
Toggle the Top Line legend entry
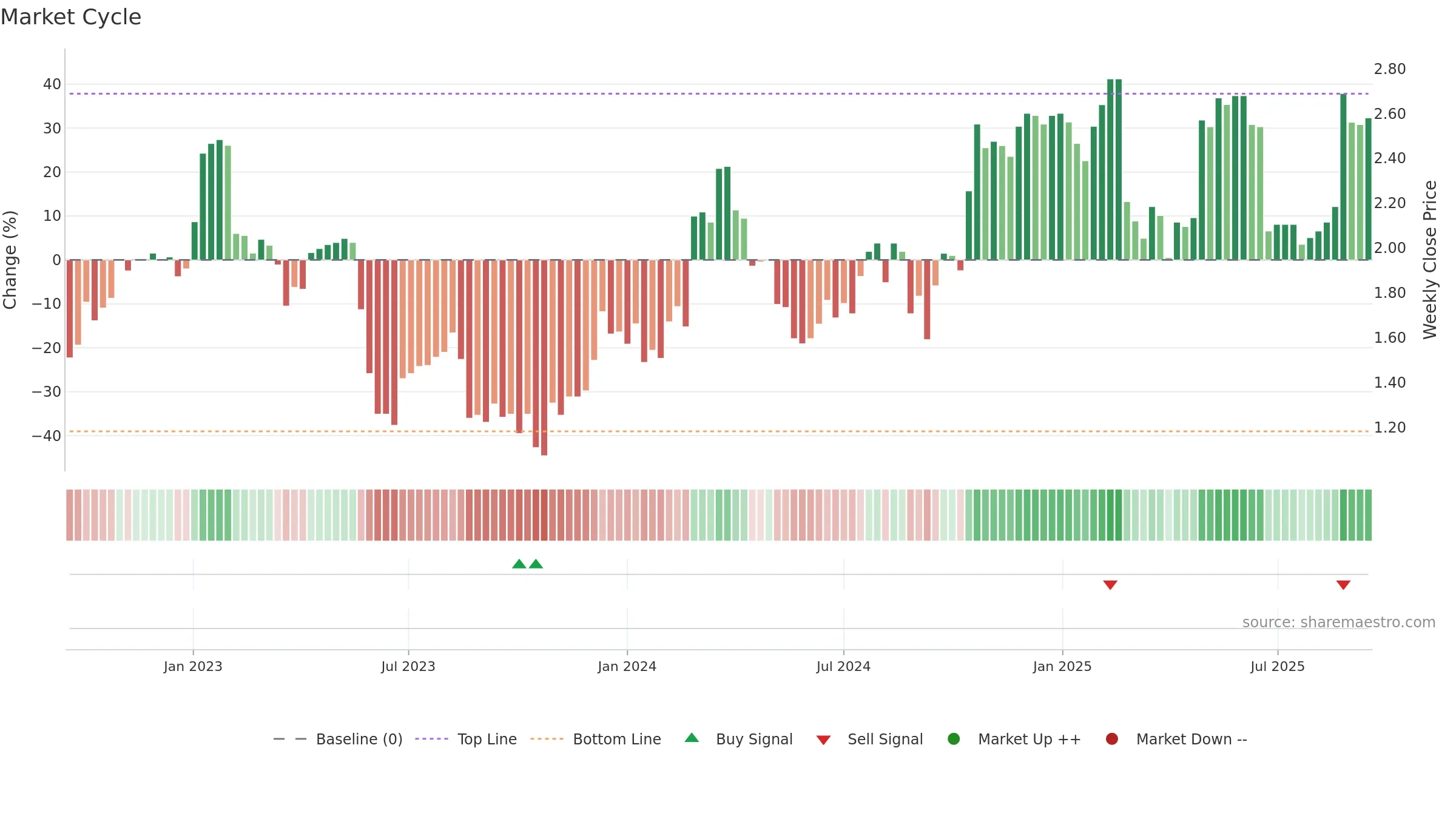466,739
